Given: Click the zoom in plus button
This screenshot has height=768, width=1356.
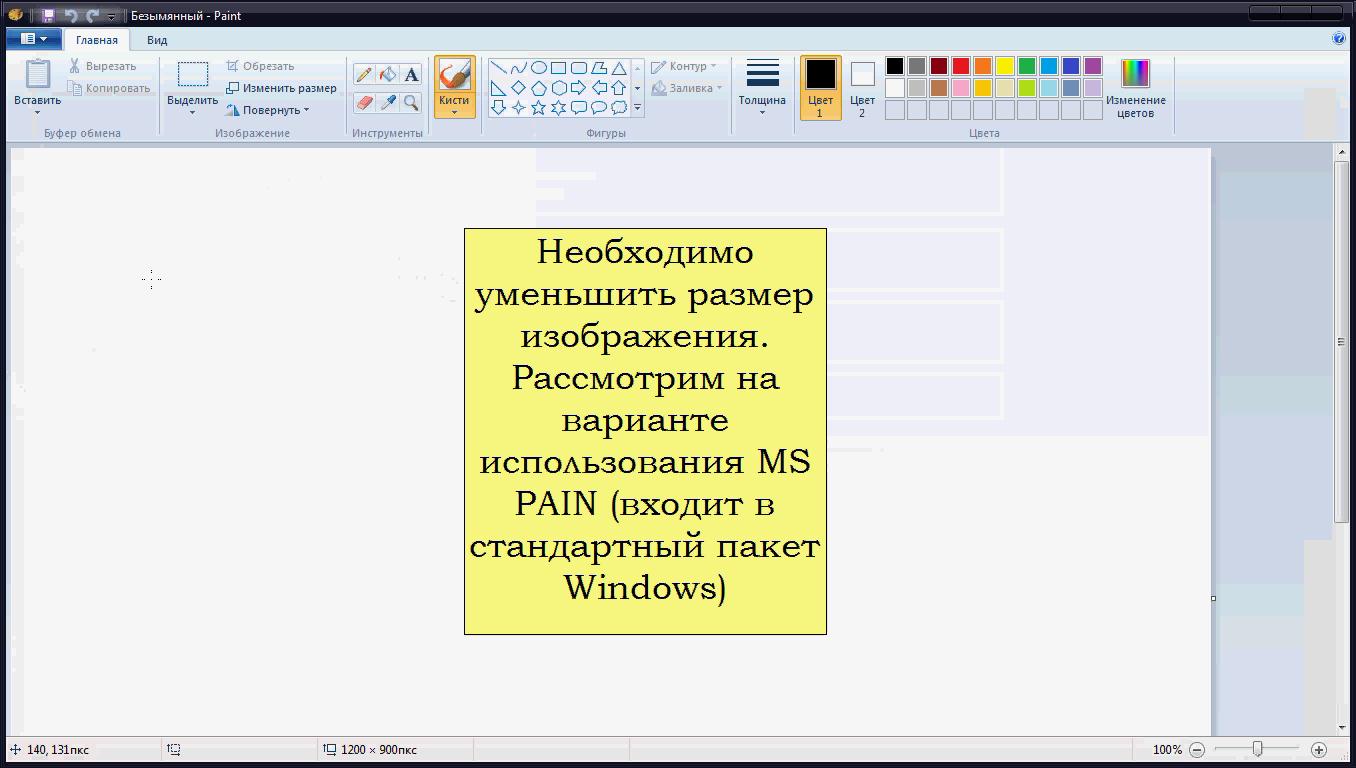Looking at the screenshot, I should (x=1319, y=749).
